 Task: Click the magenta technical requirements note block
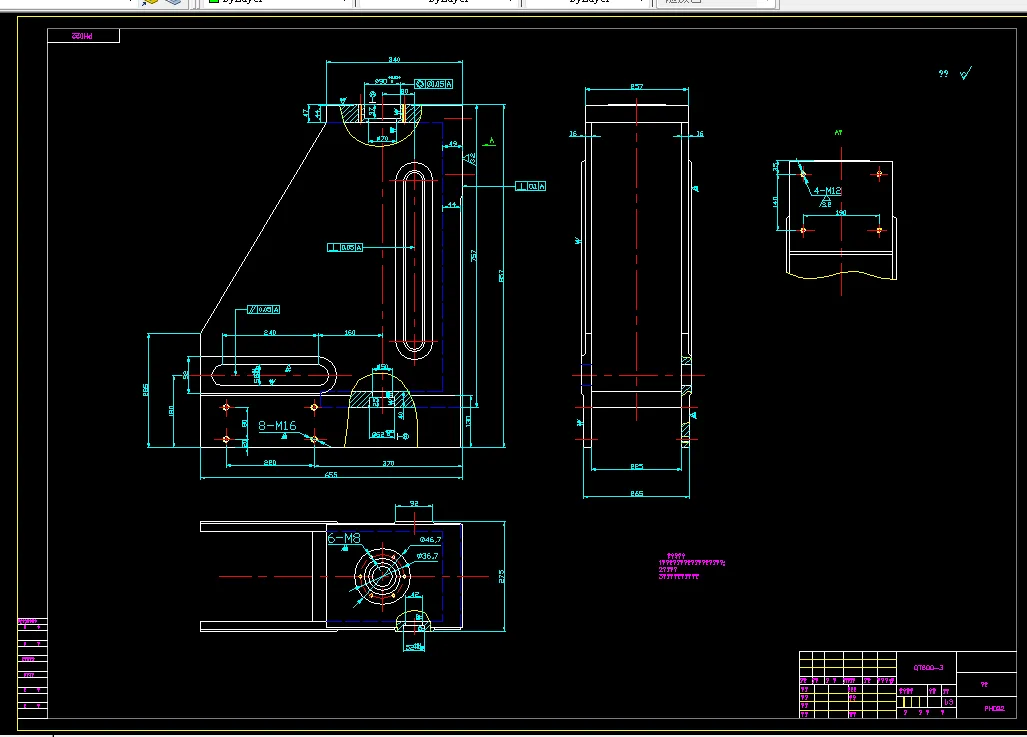point(692,566)
